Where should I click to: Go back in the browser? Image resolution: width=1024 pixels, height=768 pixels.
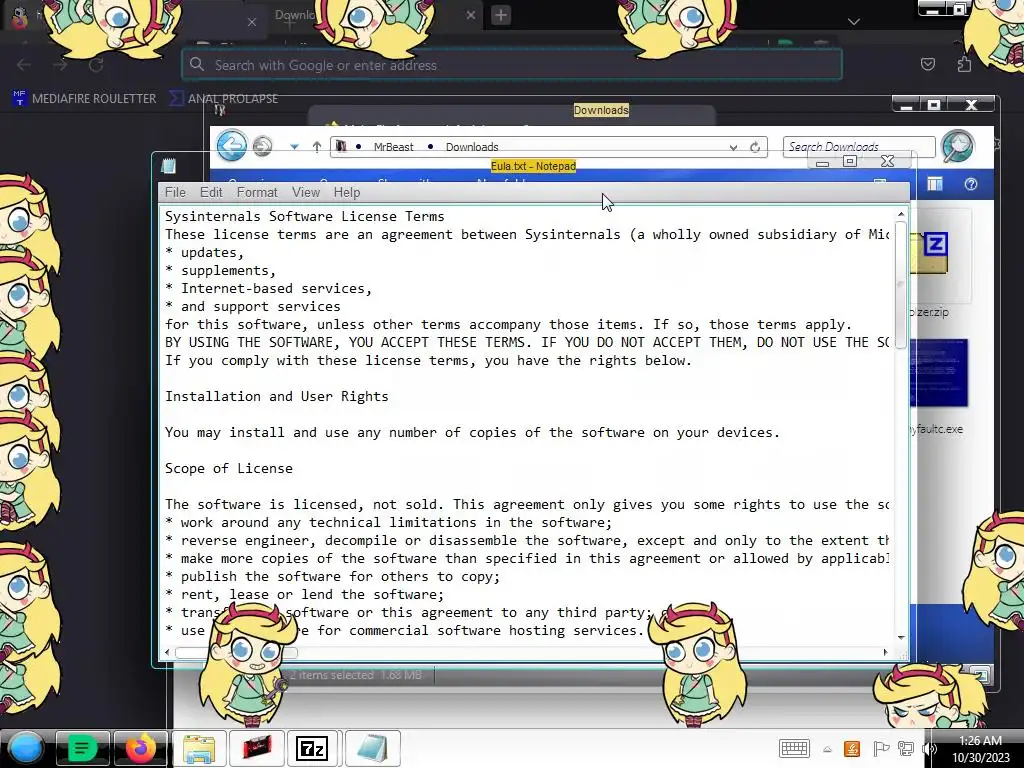24,65
